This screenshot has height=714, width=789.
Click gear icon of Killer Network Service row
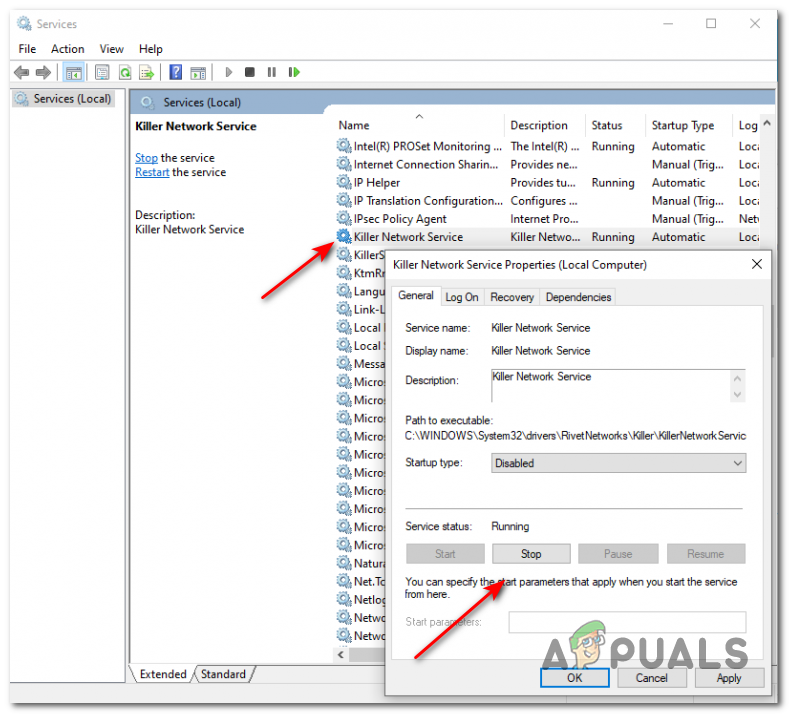(344, 237)
